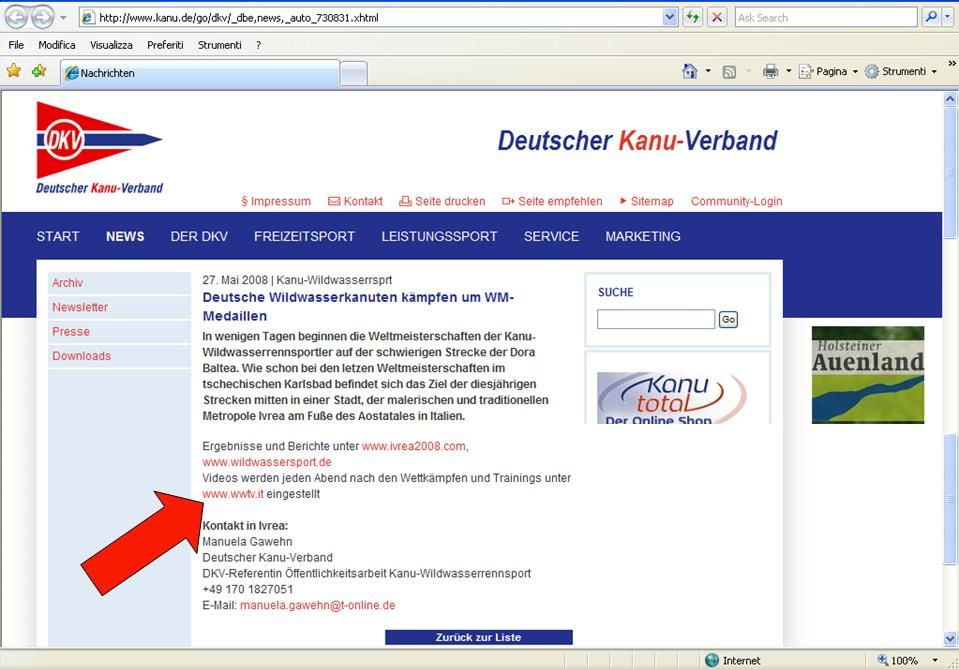Open the Kontakt link

click(x=355, y=201)
